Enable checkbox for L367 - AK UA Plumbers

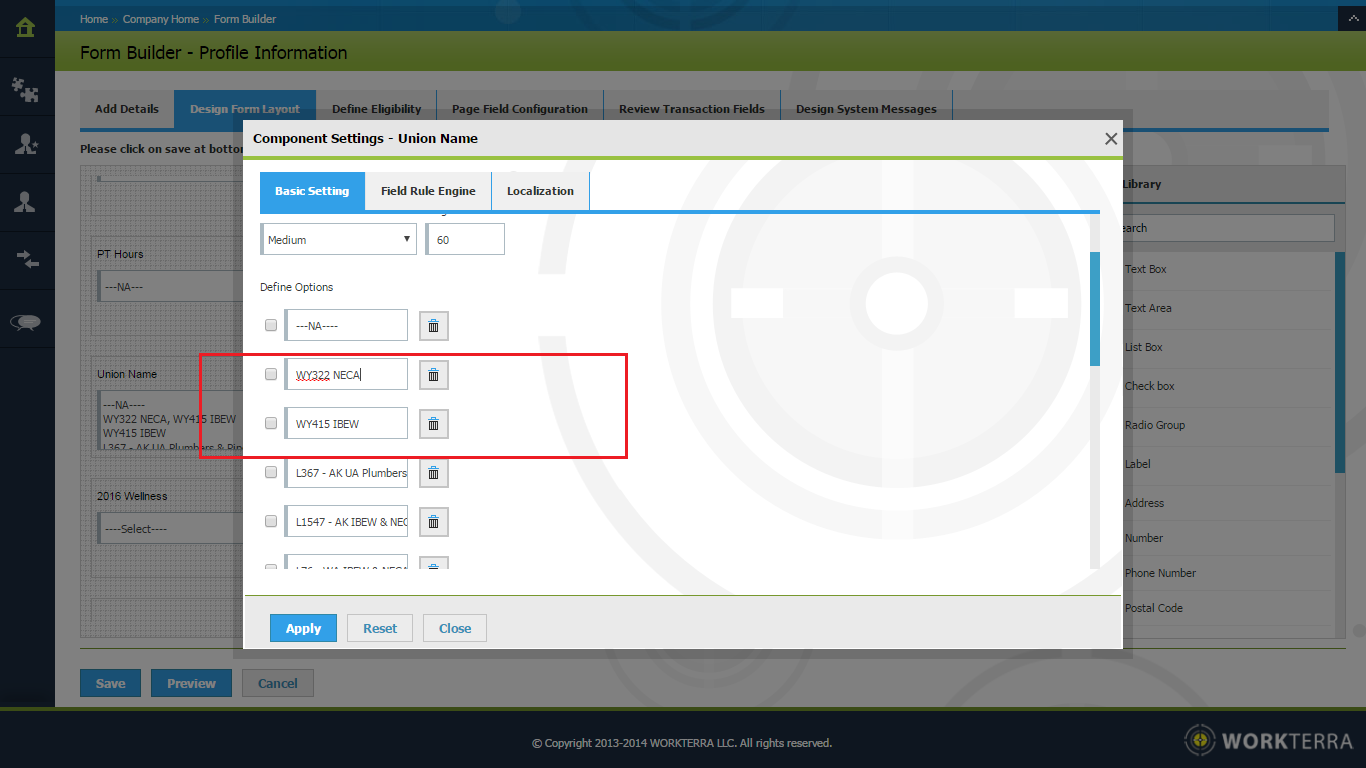point(271,472)
